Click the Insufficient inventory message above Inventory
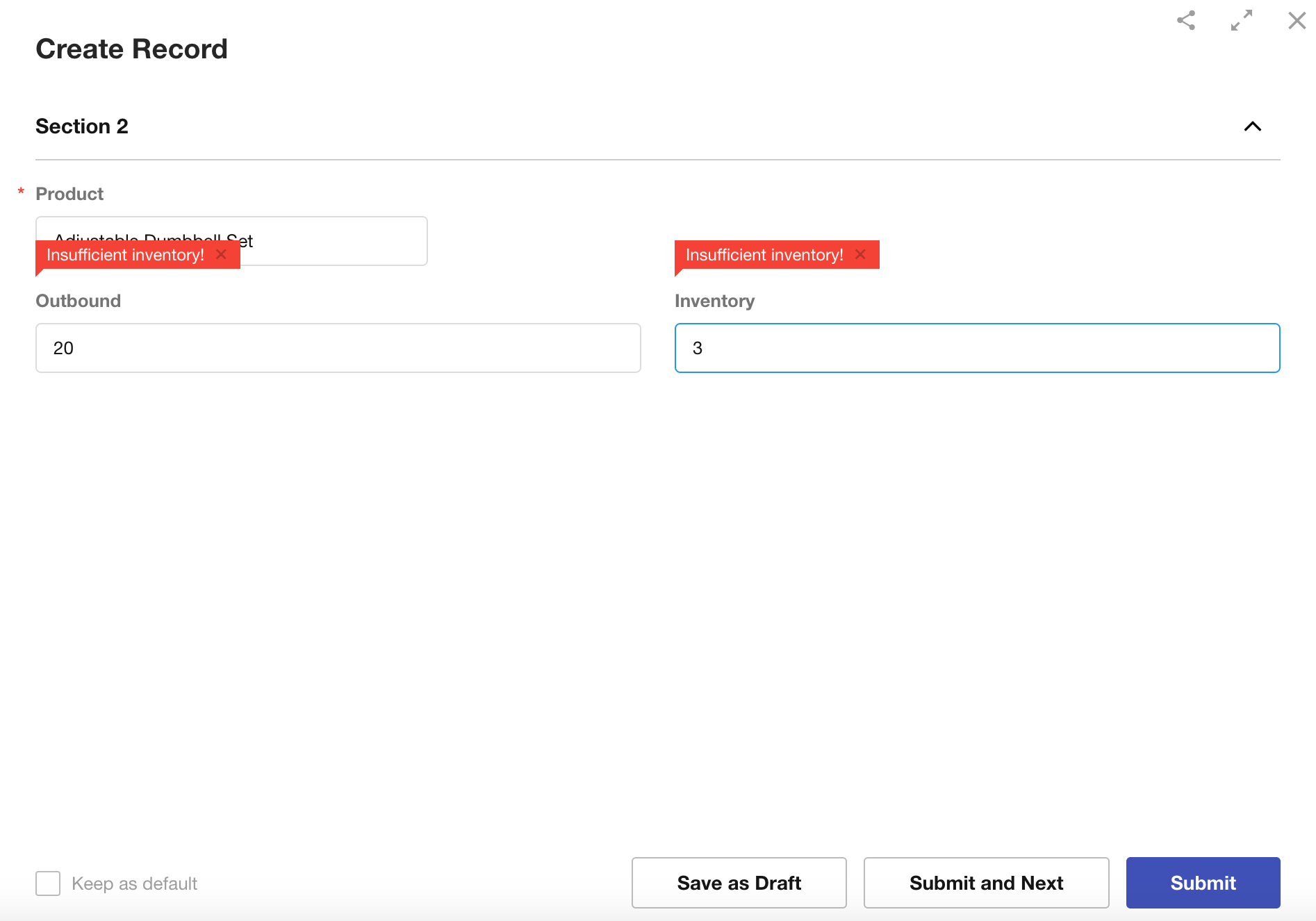 tap(764, 255)
